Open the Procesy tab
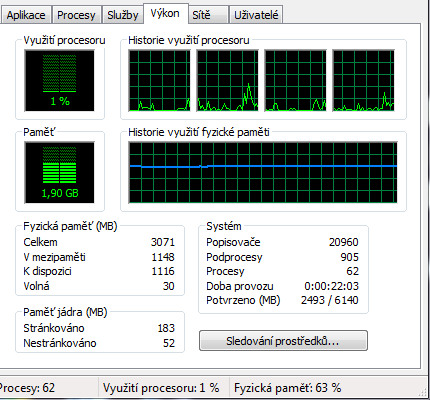430x400 pixels. pyautogui.click(x=76, y=15)
